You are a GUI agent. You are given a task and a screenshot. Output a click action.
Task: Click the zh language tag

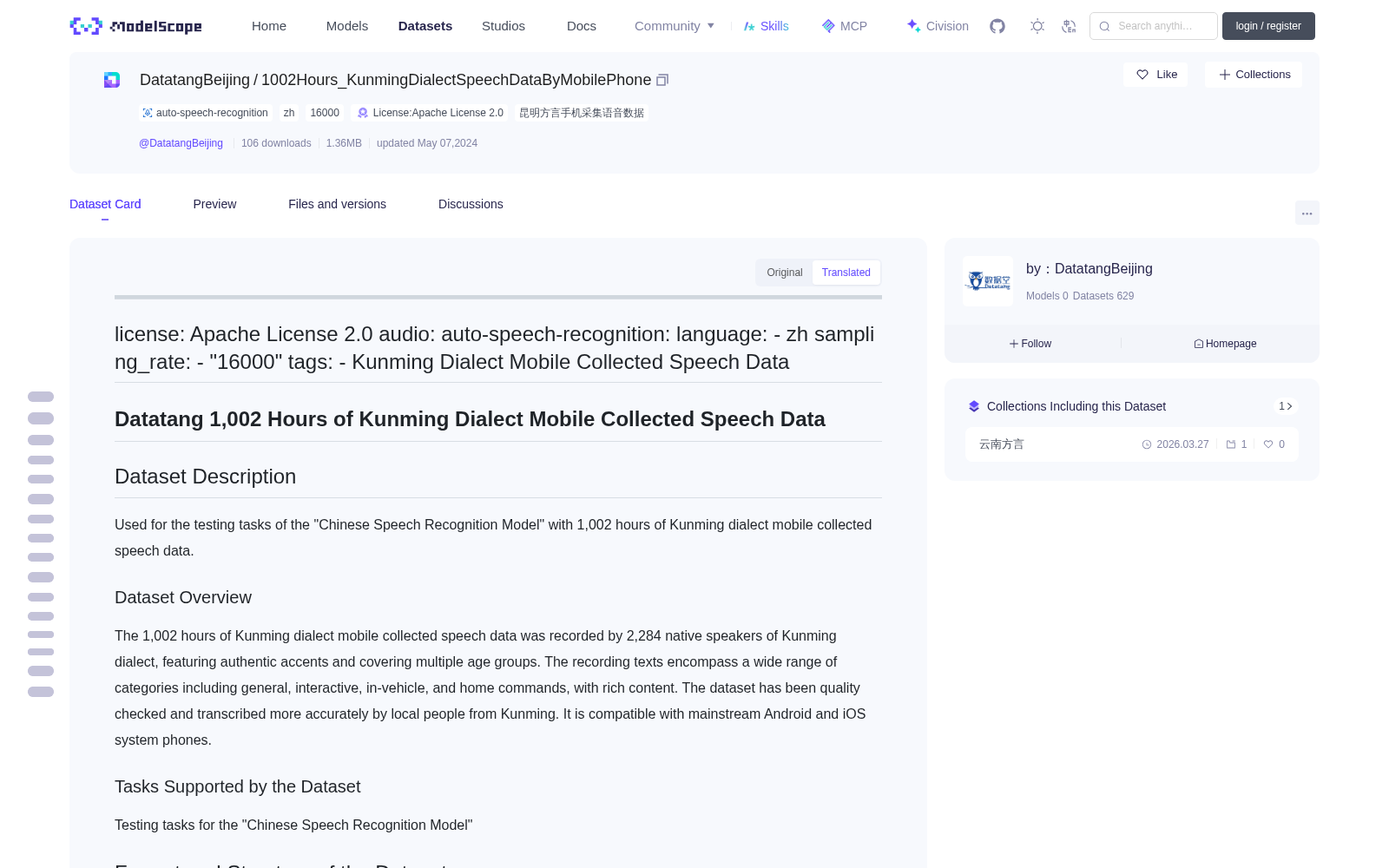point(289,113)
